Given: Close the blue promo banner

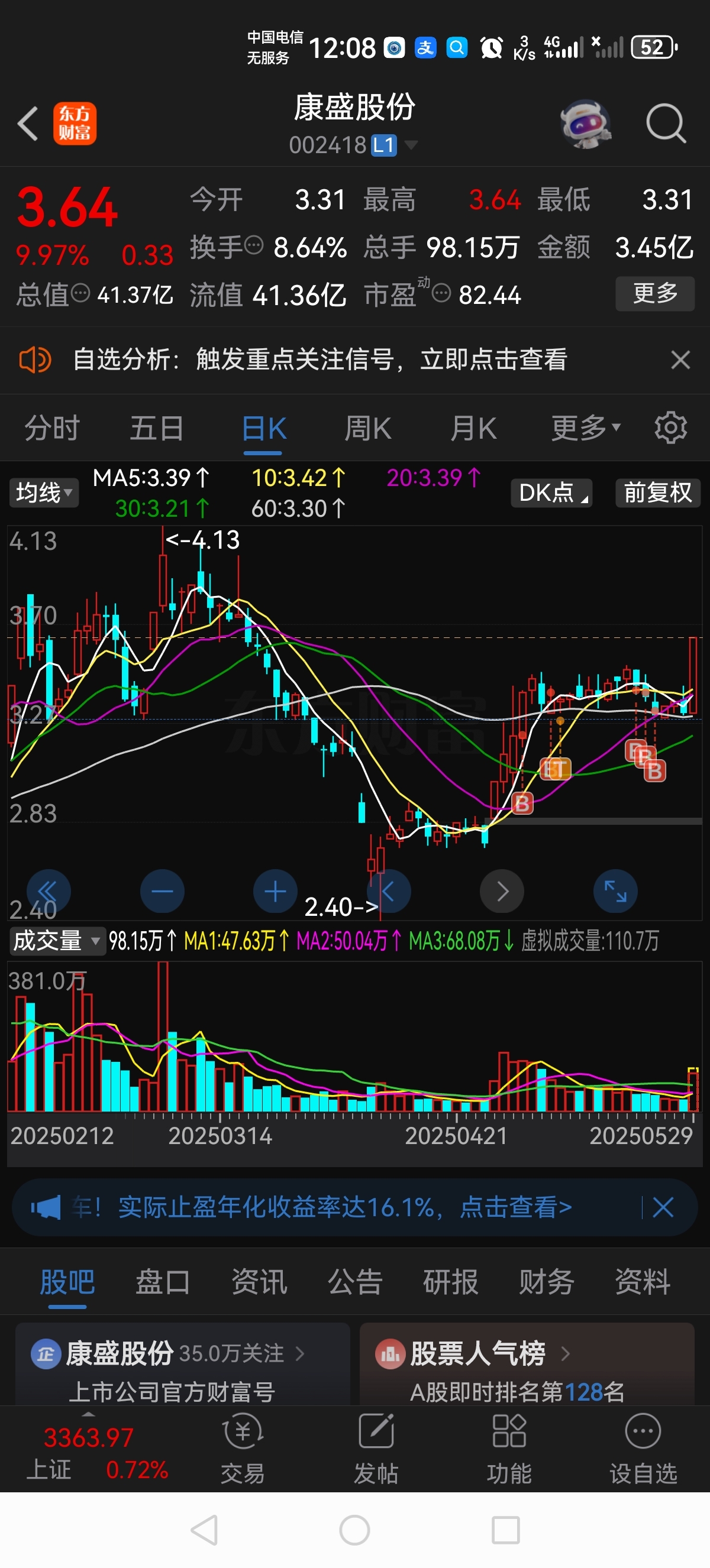Looking at the screenshot, I should pyautogui.click(x=663, y=1207).
